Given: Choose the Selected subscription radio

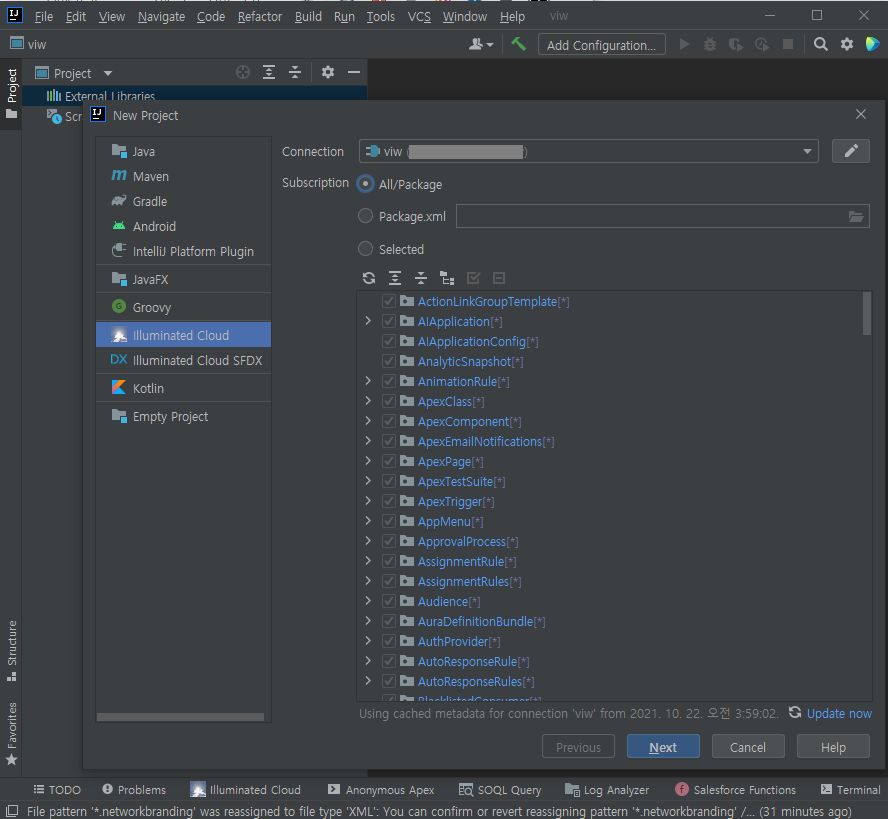Looking at the screenshot, I should (365, 249).
